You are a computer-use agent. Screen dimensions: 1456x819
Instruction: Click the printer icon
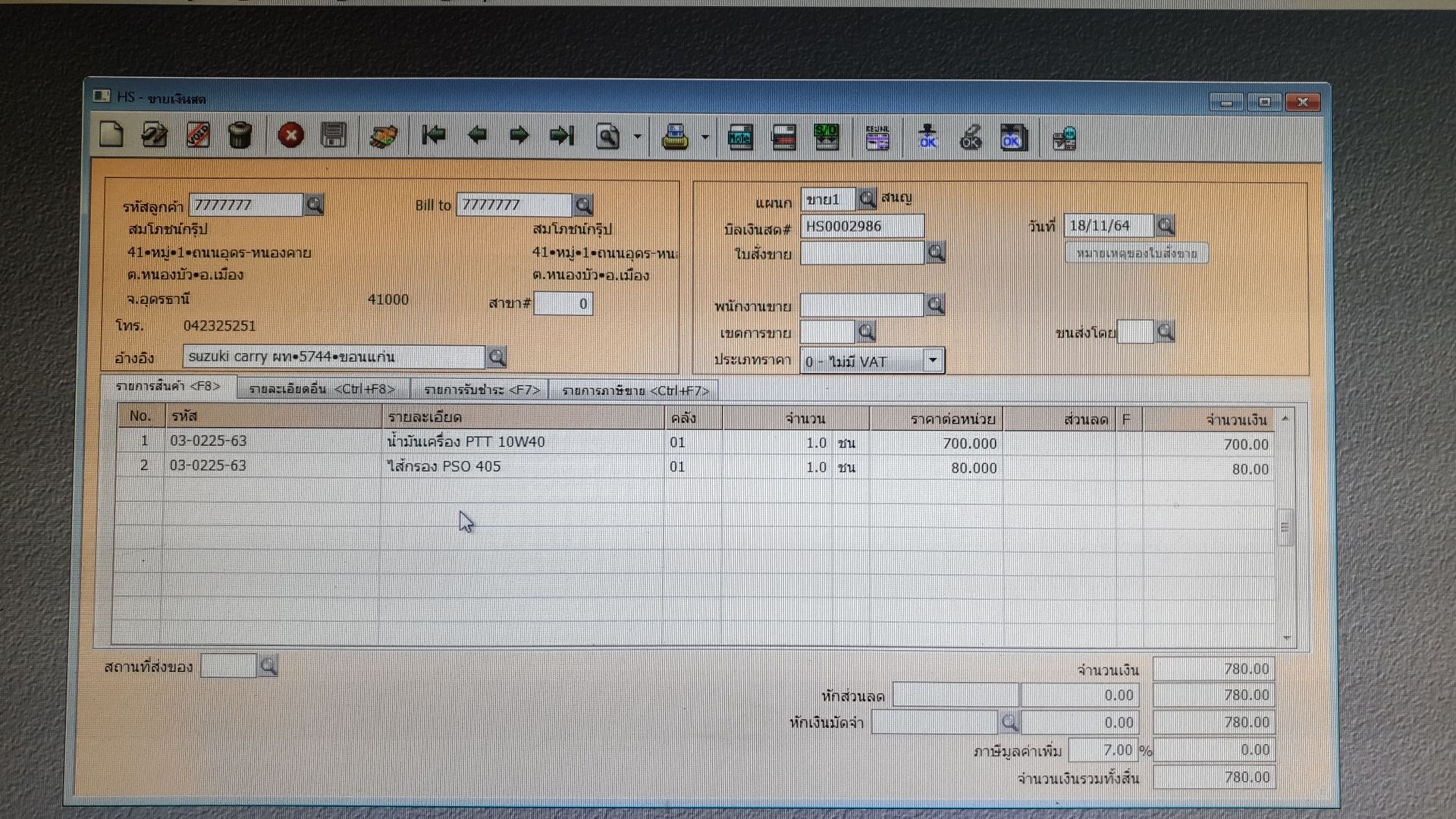pos(675,137)
